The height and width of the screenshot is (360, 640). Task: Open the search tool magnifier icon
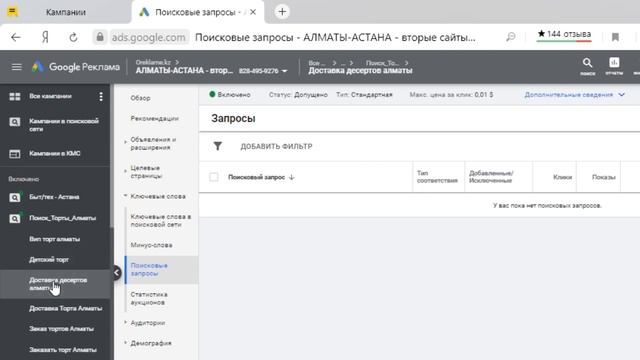tap(587, 63)
